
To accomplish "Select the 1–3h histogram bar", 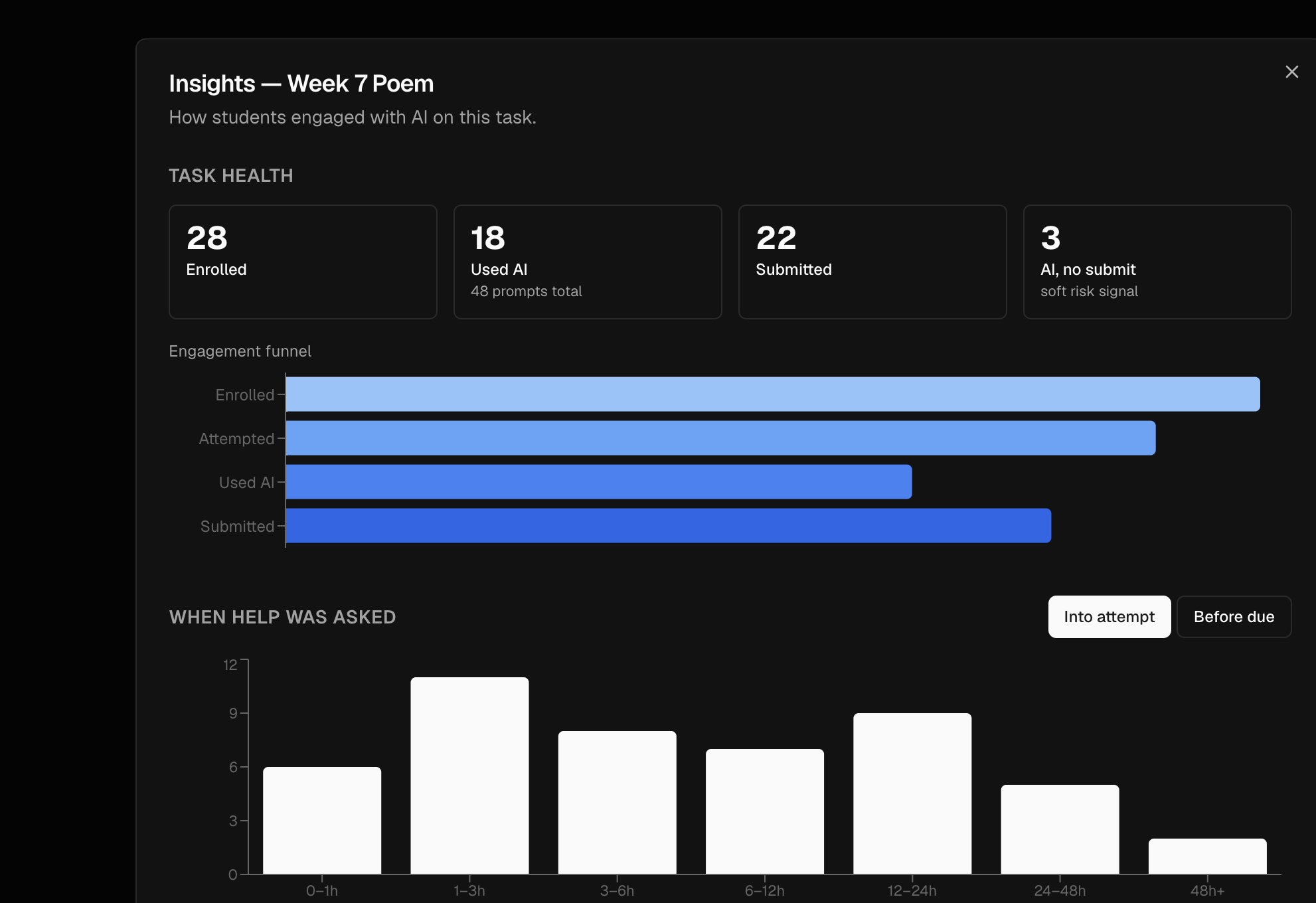I will click(x=469, y=776).
